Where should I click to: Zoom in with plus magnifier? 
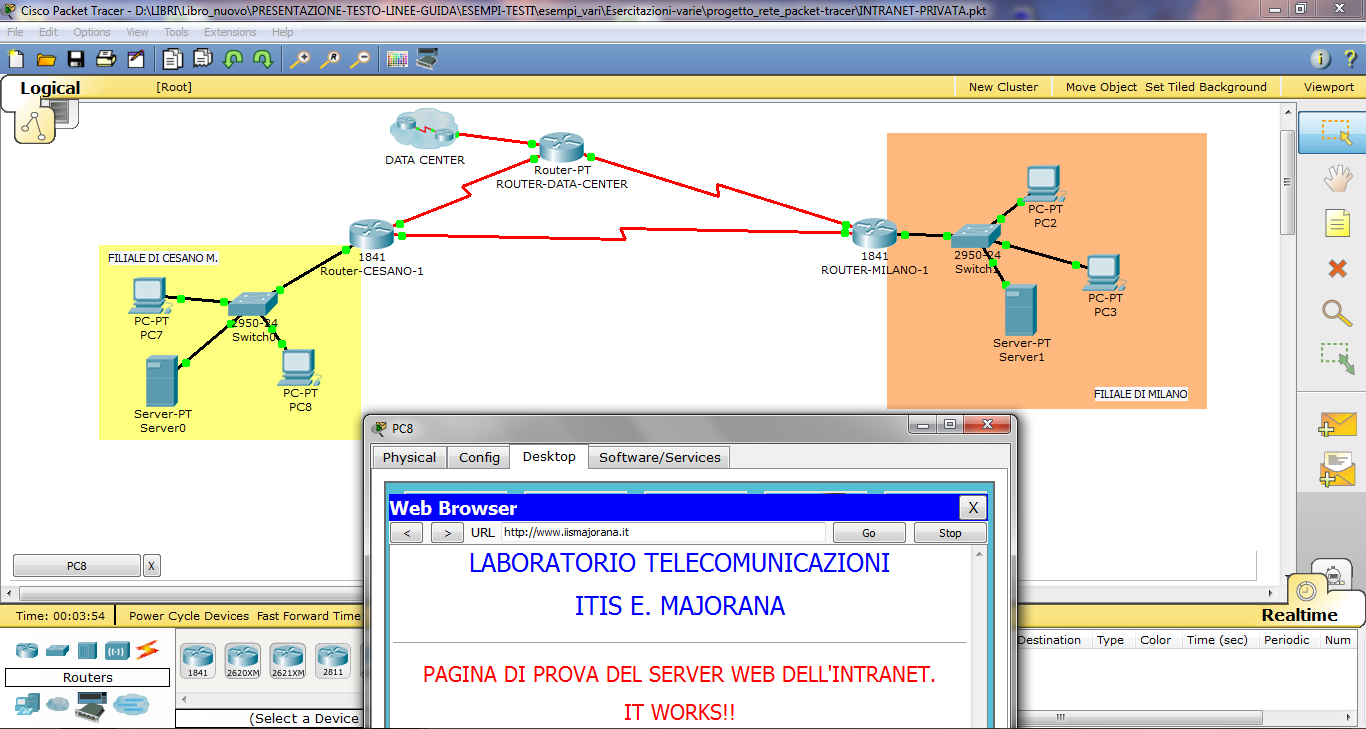(x=299, y=59)
